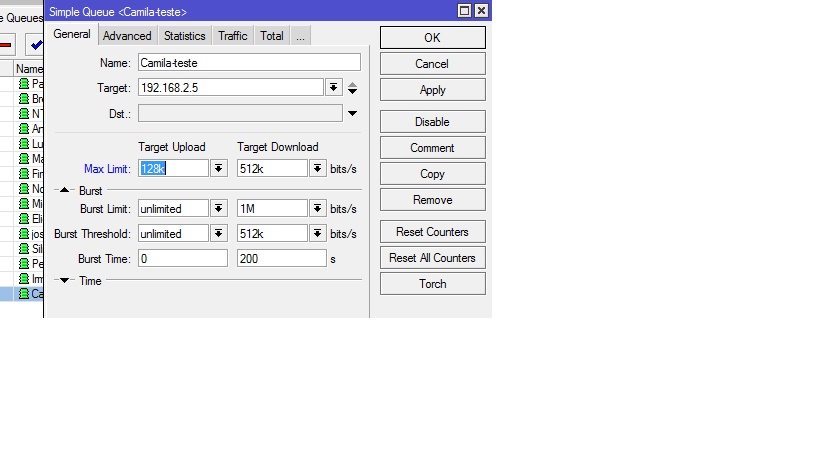Screen dimensions: 819x460
Task: Open the Total tab
Action: [272, 36]
